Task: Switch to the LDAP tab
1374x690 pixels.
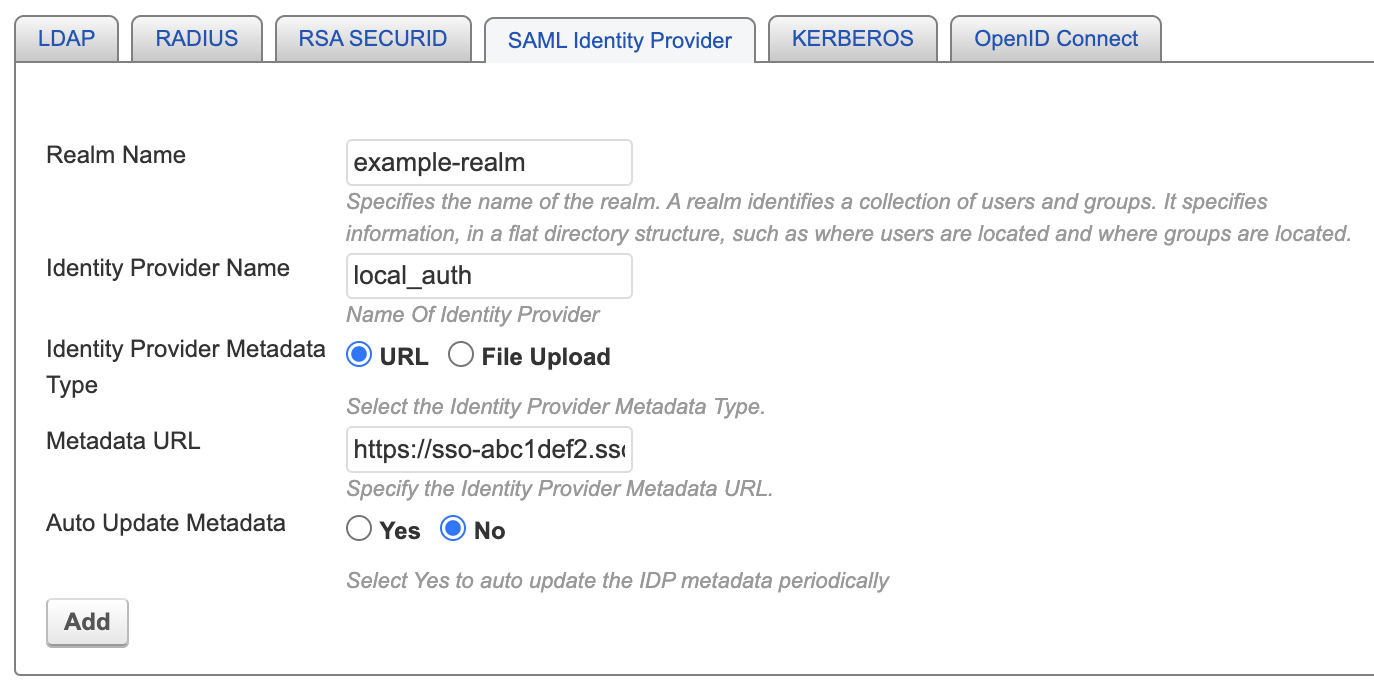Action: [66, 39]
